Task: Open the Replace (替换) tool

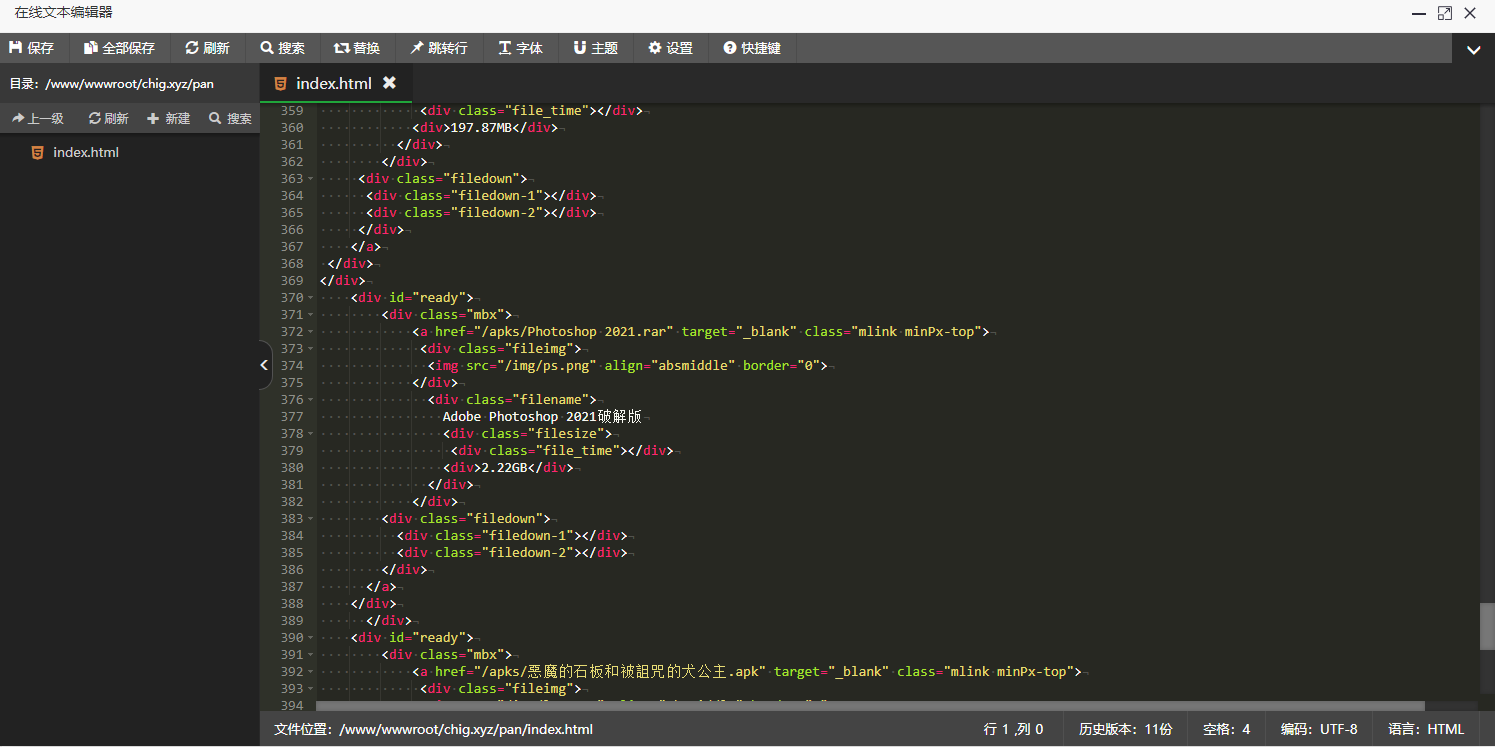Action: [357, 48]
